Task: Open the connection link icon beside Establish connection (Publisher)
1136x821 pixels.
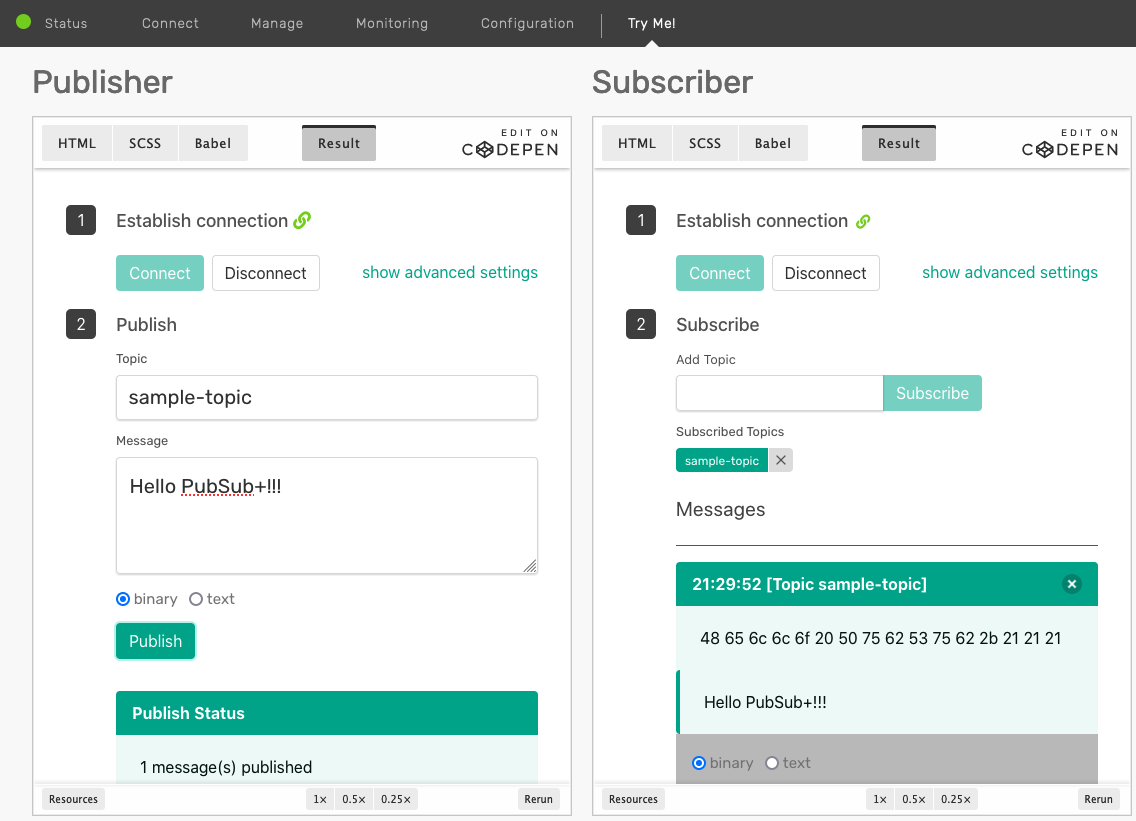Action: point(302,220)
